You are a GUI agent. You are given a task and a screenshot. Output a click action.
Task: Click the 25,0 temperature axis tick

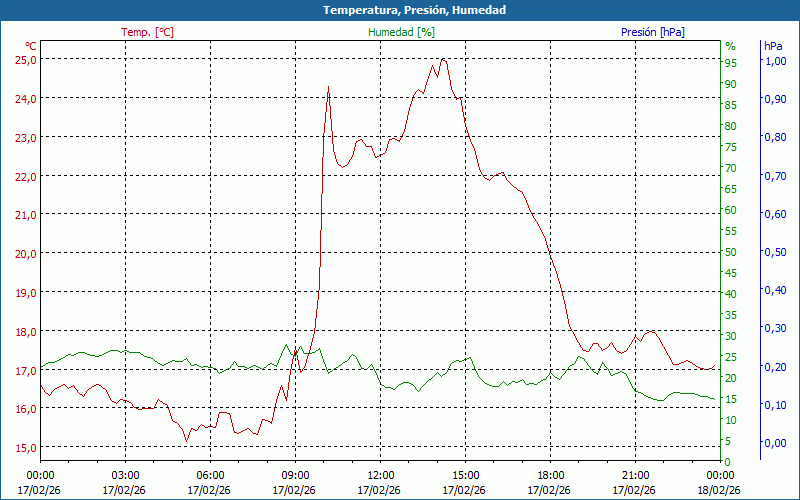point(26,59)
